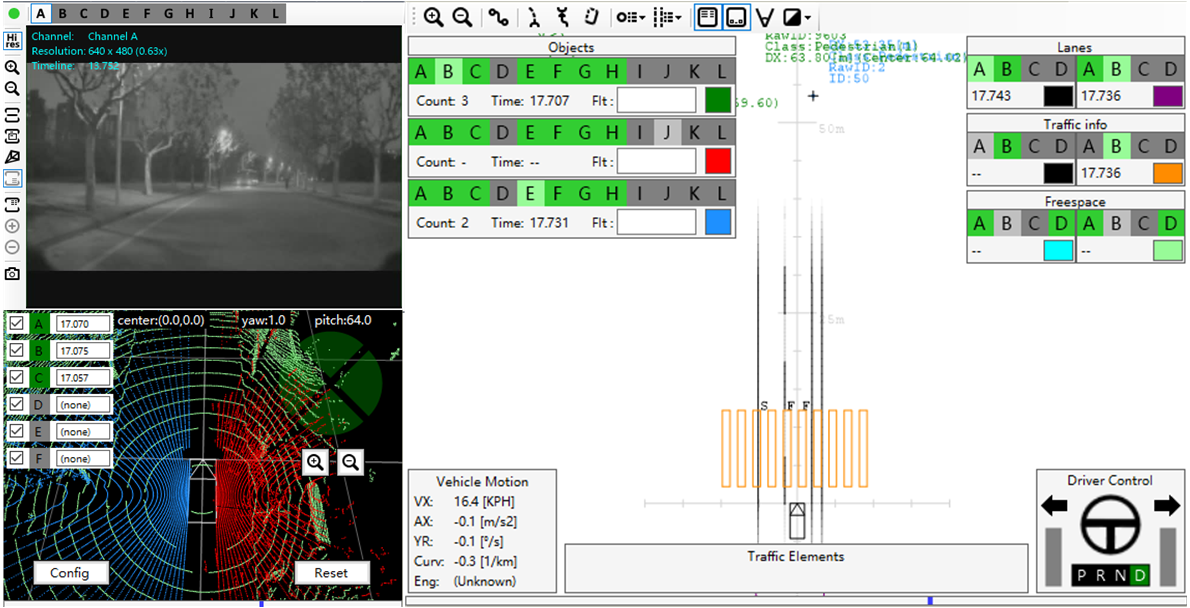Click the Reset button in point cloud

331,573
